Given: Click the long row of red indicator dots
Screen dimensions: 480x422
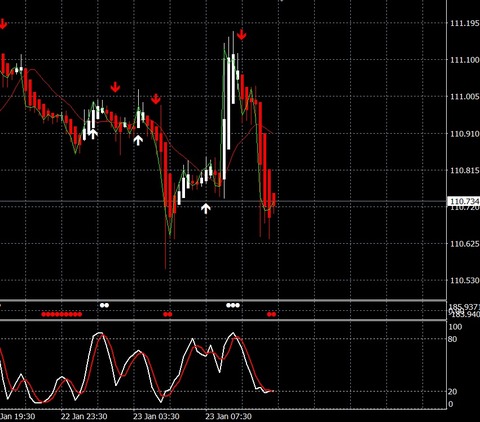Looking at the screenshot, I should (x=62, y=314).
